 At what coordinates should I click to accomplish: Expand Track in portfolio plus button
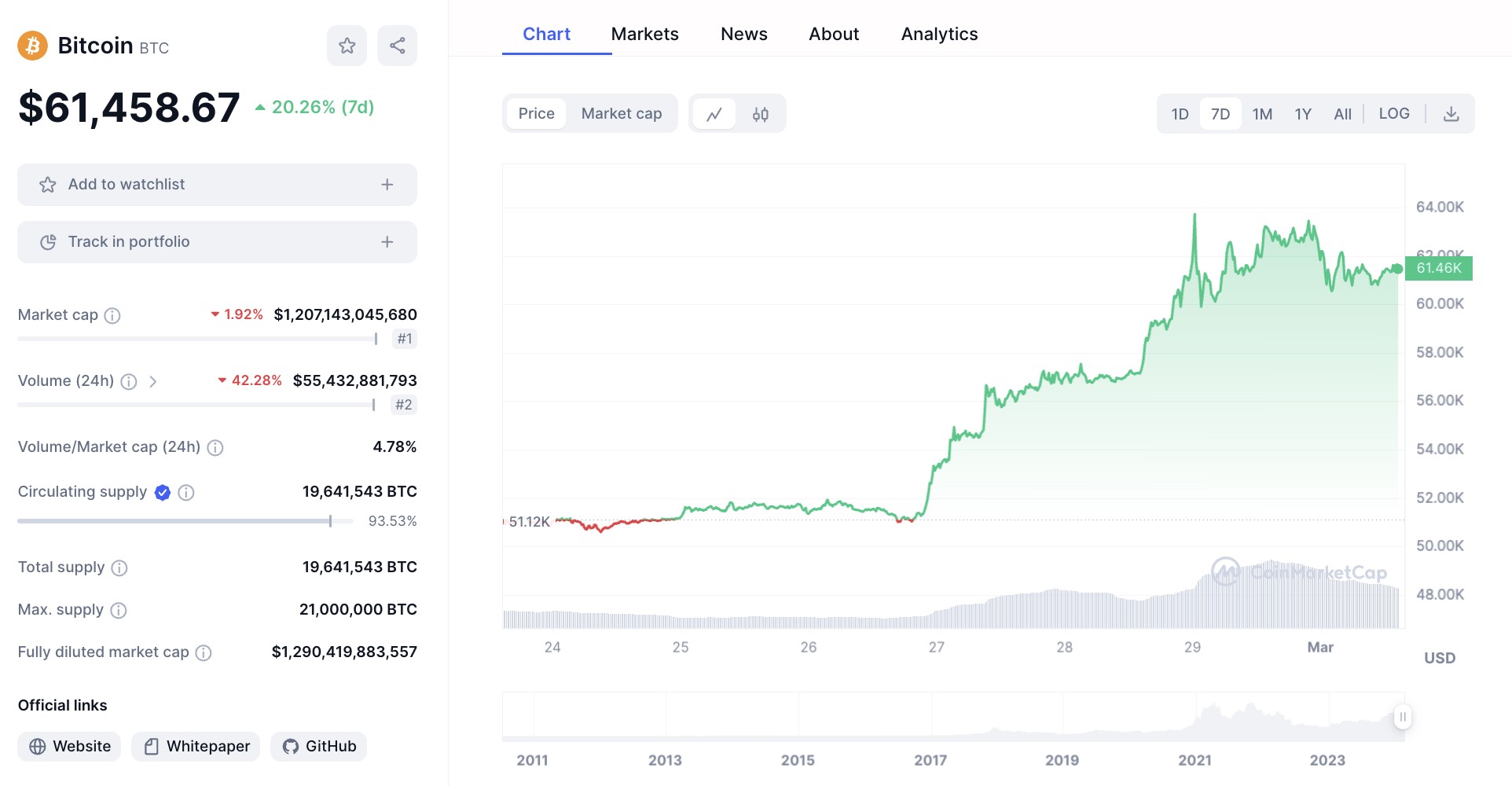387,242
